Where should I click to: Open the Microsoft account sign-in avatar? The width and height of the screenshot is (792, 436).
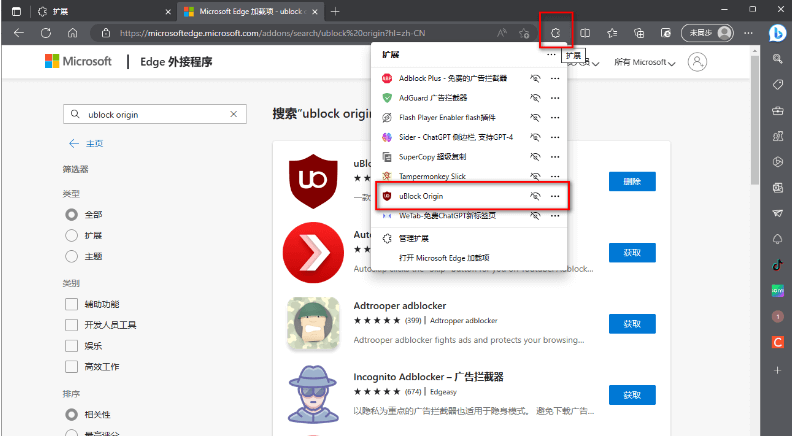tap(697, 62)
